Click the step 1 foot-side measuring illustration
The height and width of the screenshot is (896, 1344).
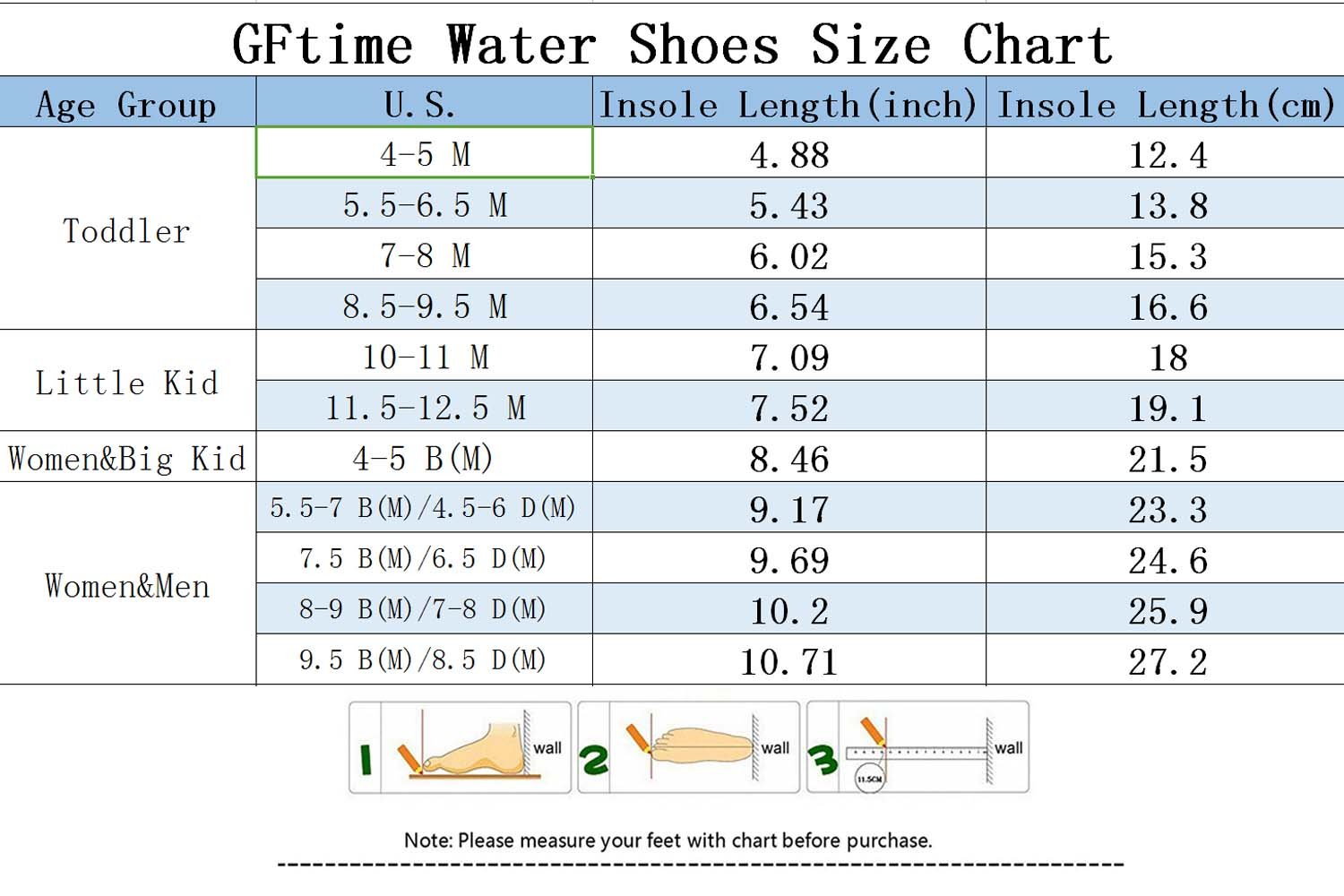[460, 748]
